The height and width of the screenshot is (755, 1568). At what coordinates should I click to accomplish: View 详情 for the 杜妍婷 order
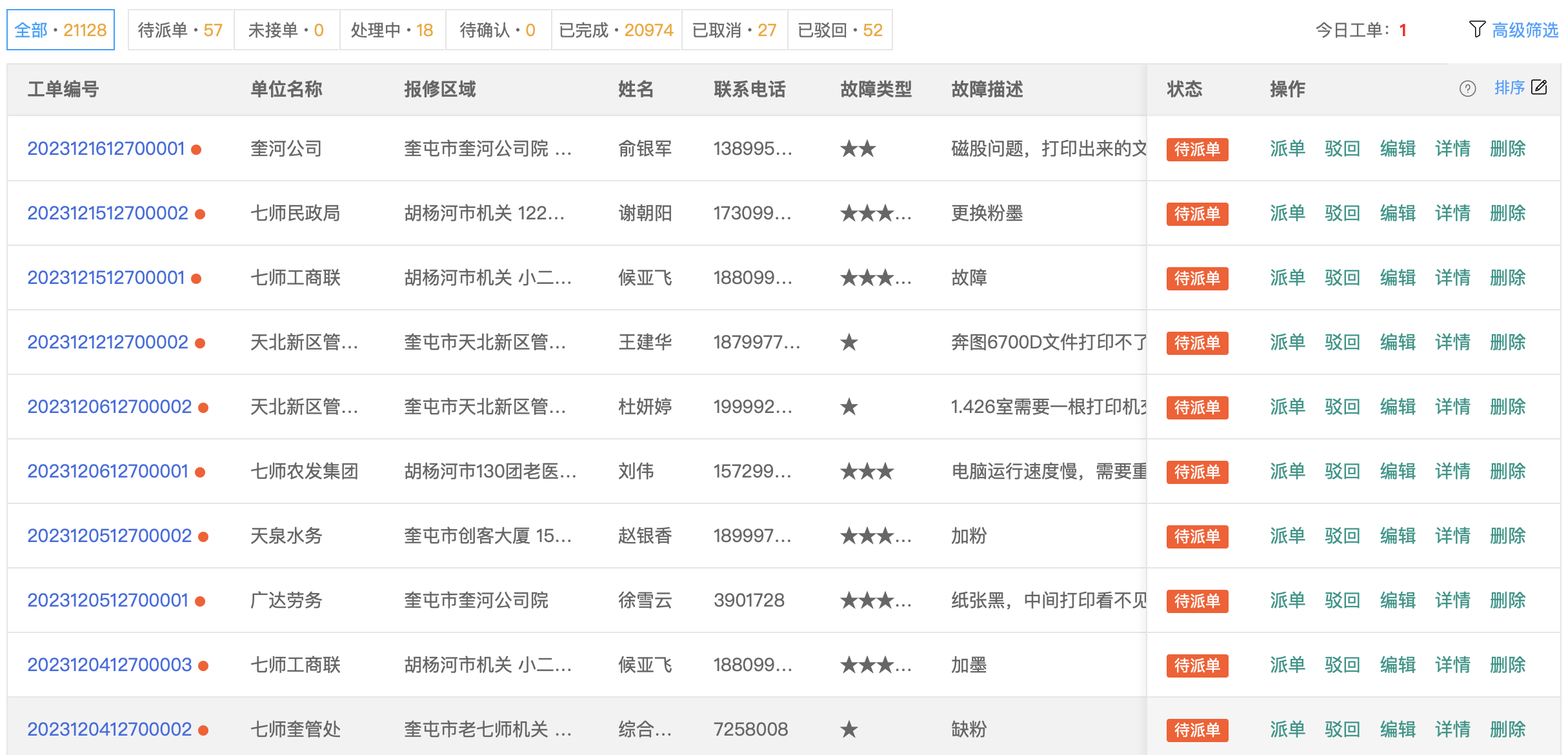tap(1452, 407)
